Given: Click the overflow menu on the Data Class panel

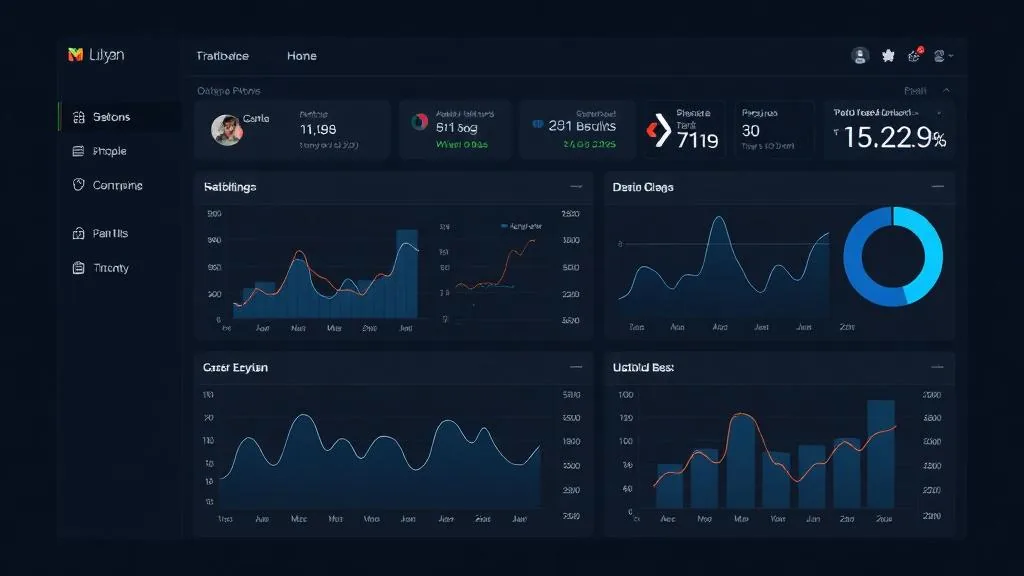Looking at the screenshot, I should (x=938, y=186).
